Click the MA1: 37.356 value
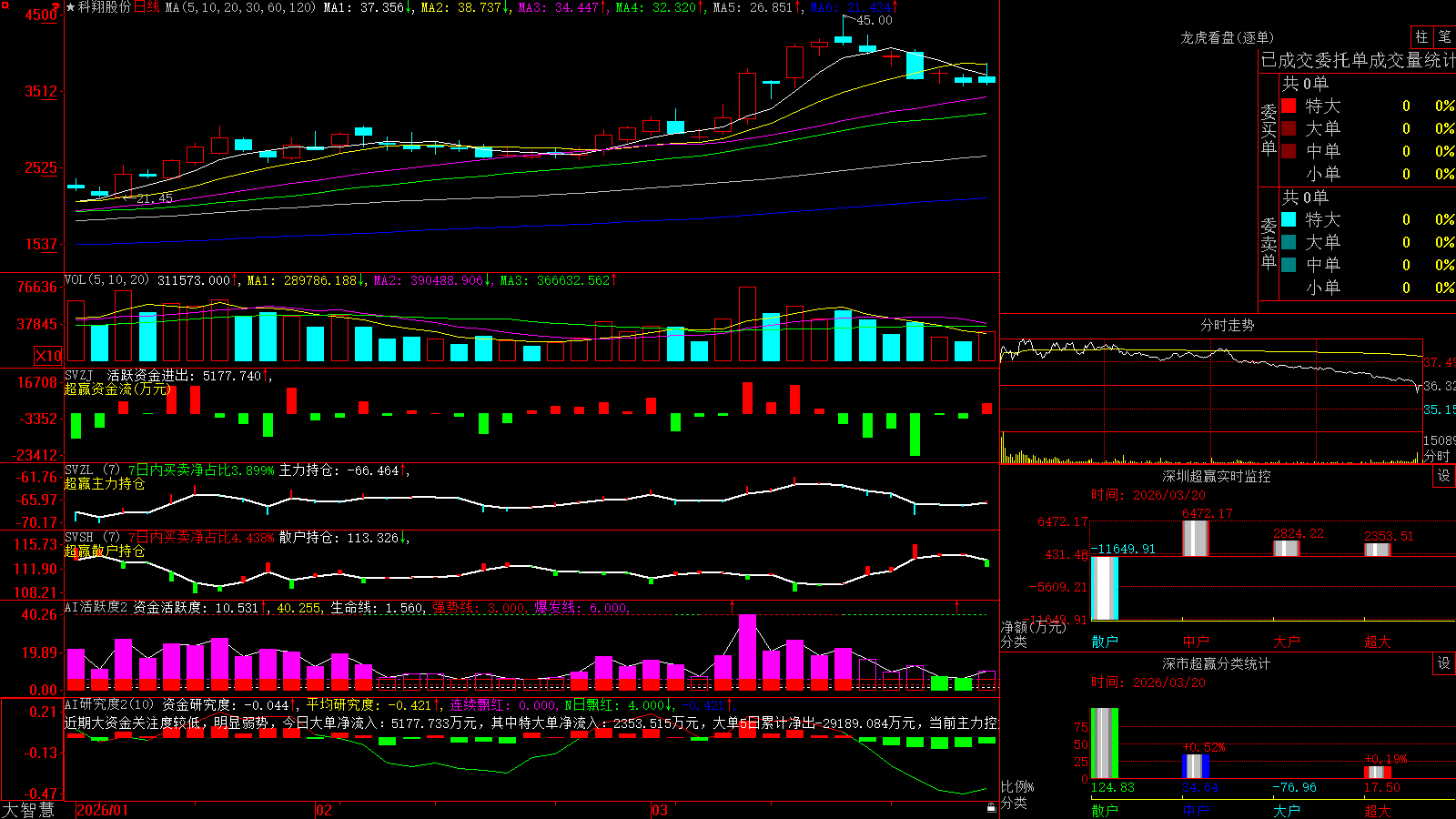Image resolution: width=1456 pixels, height=819 pixels. [368, 7]
